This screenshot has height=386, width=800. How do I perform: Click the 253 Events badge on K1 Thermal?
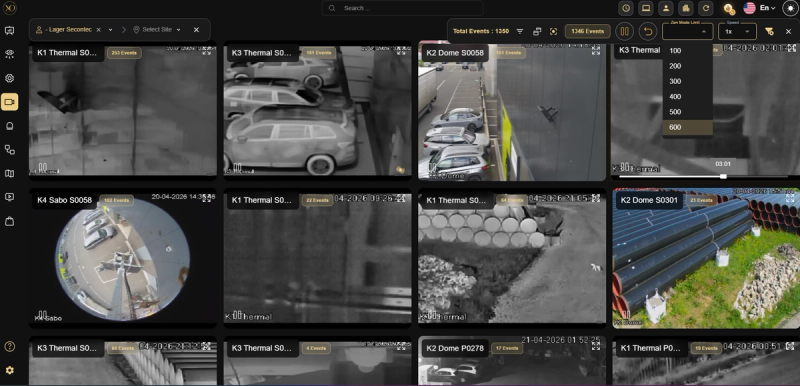coord(124,53)
